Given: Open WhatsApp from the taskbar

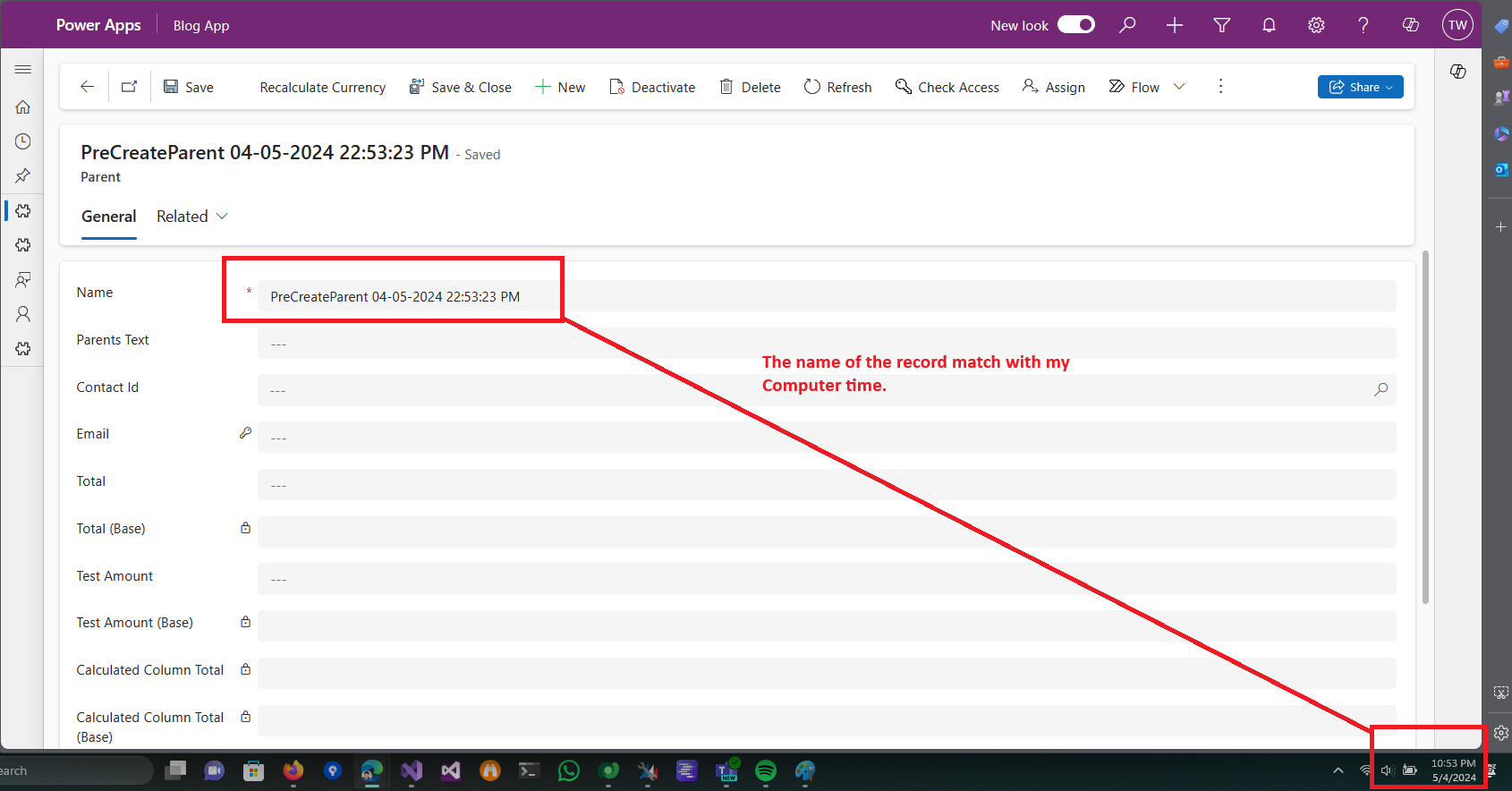Looking at the screenshot, I should (569, 770).
